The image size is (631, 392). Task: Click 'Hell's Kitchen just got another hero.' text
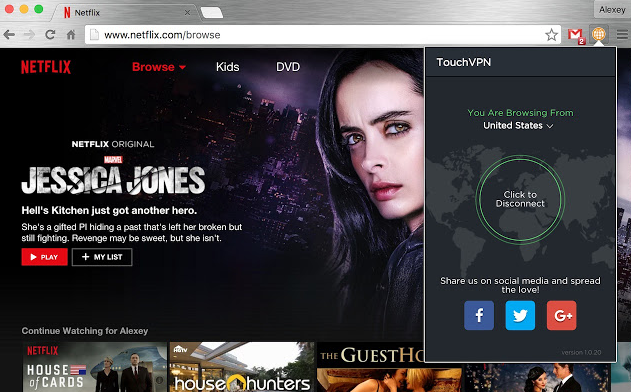(x=109, y=210)
